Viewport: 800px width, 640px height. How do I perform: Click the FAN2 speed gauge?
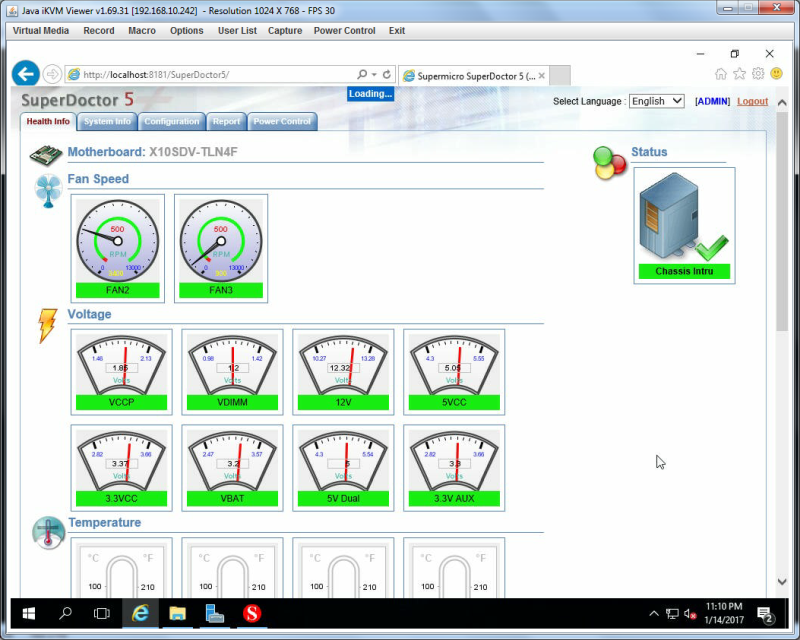click(x=117, y=248)
